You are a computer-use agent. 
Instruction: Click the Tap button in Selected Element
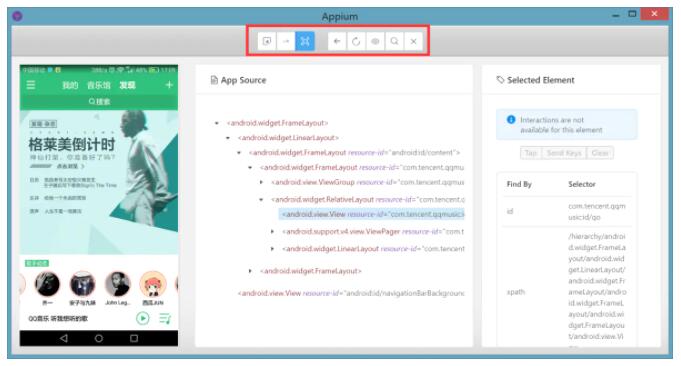tap(531, 153)
